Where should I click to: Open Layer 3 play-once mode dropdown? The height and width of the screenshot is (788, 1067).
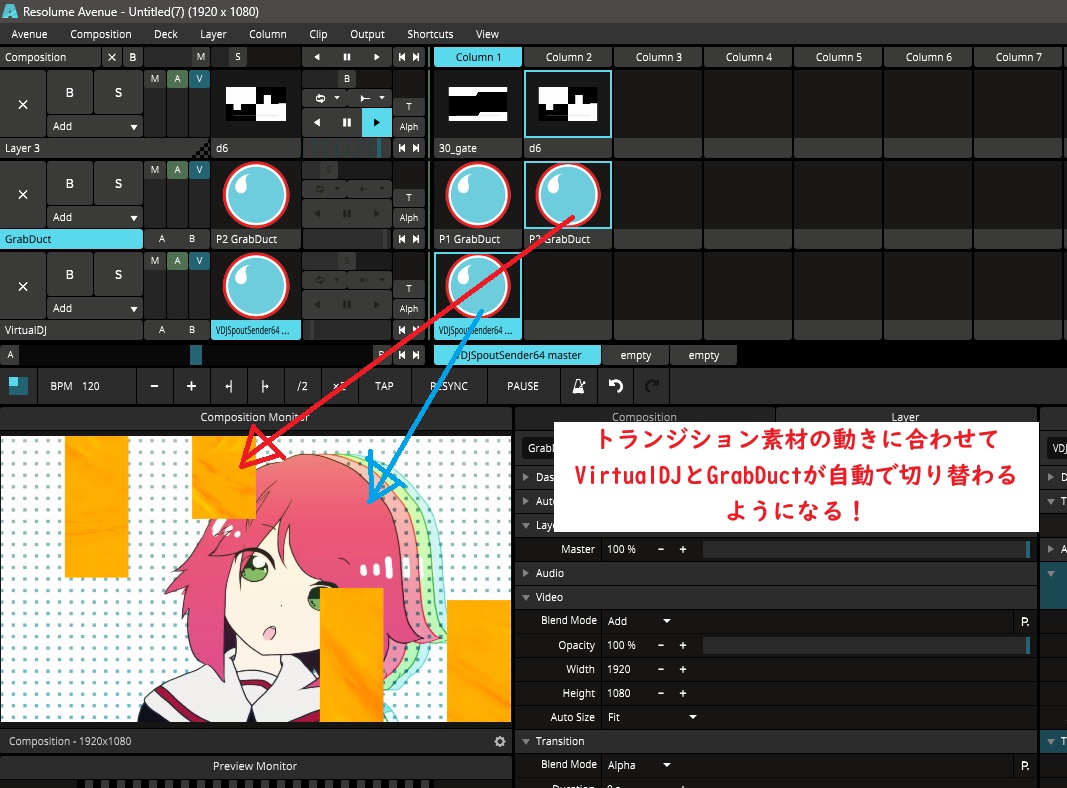click(x=371, y=98)
